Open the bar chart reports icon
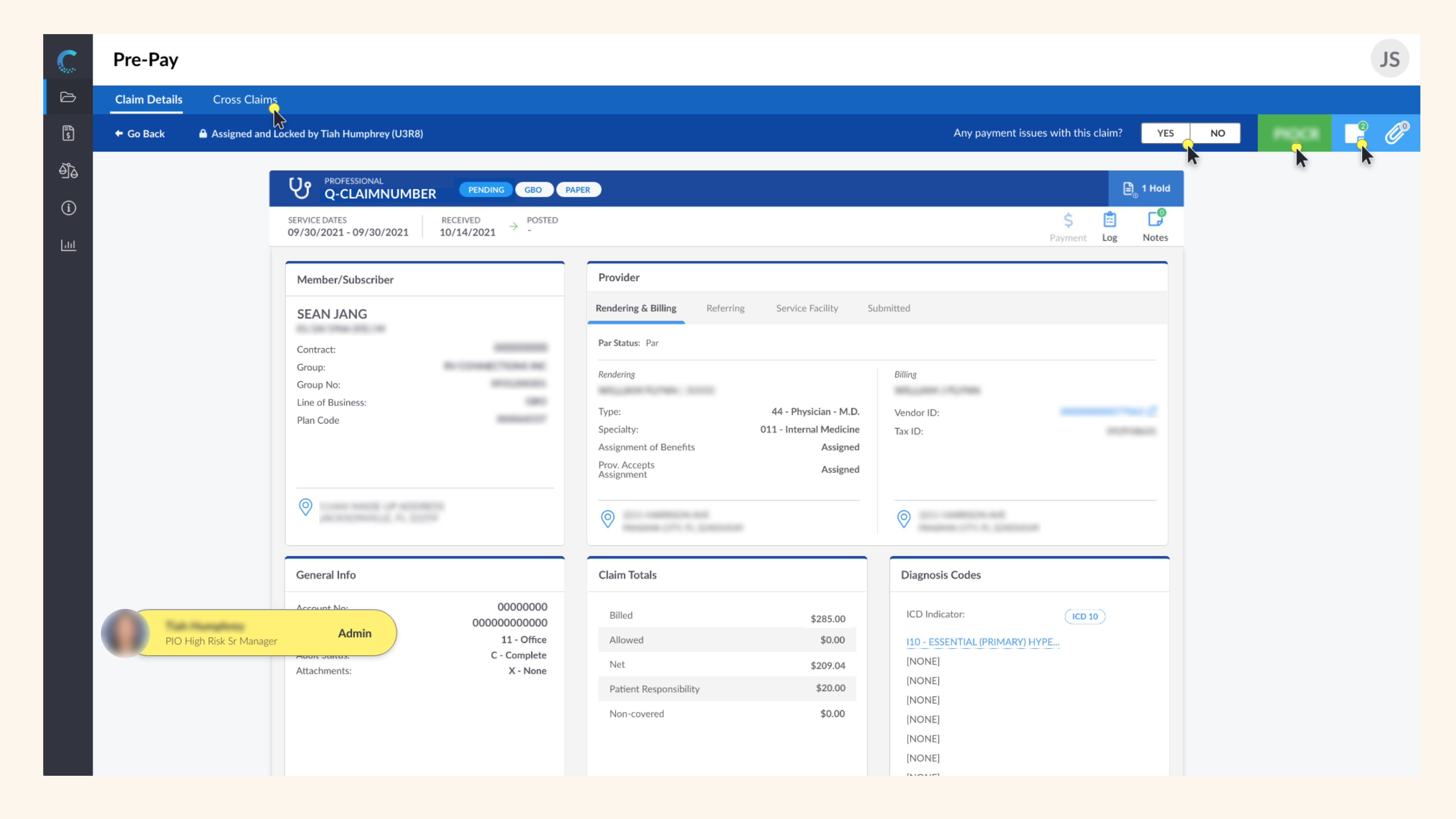 point(68,245)
